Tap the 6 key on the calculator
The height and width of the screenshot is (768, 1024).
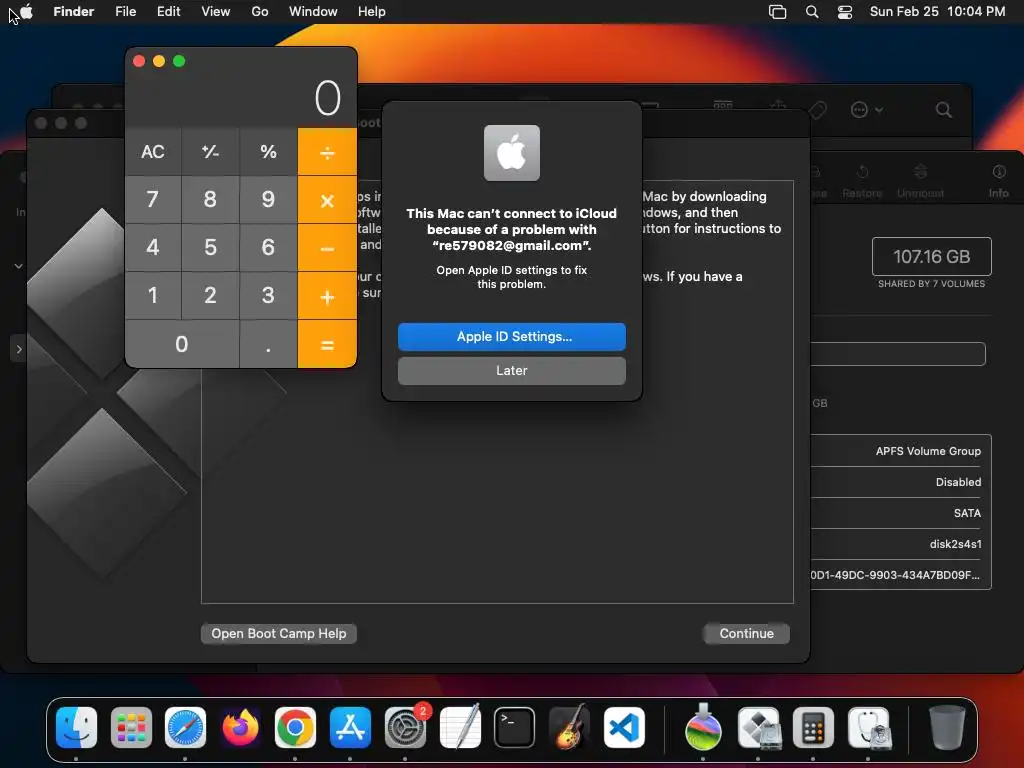(268, 248)
